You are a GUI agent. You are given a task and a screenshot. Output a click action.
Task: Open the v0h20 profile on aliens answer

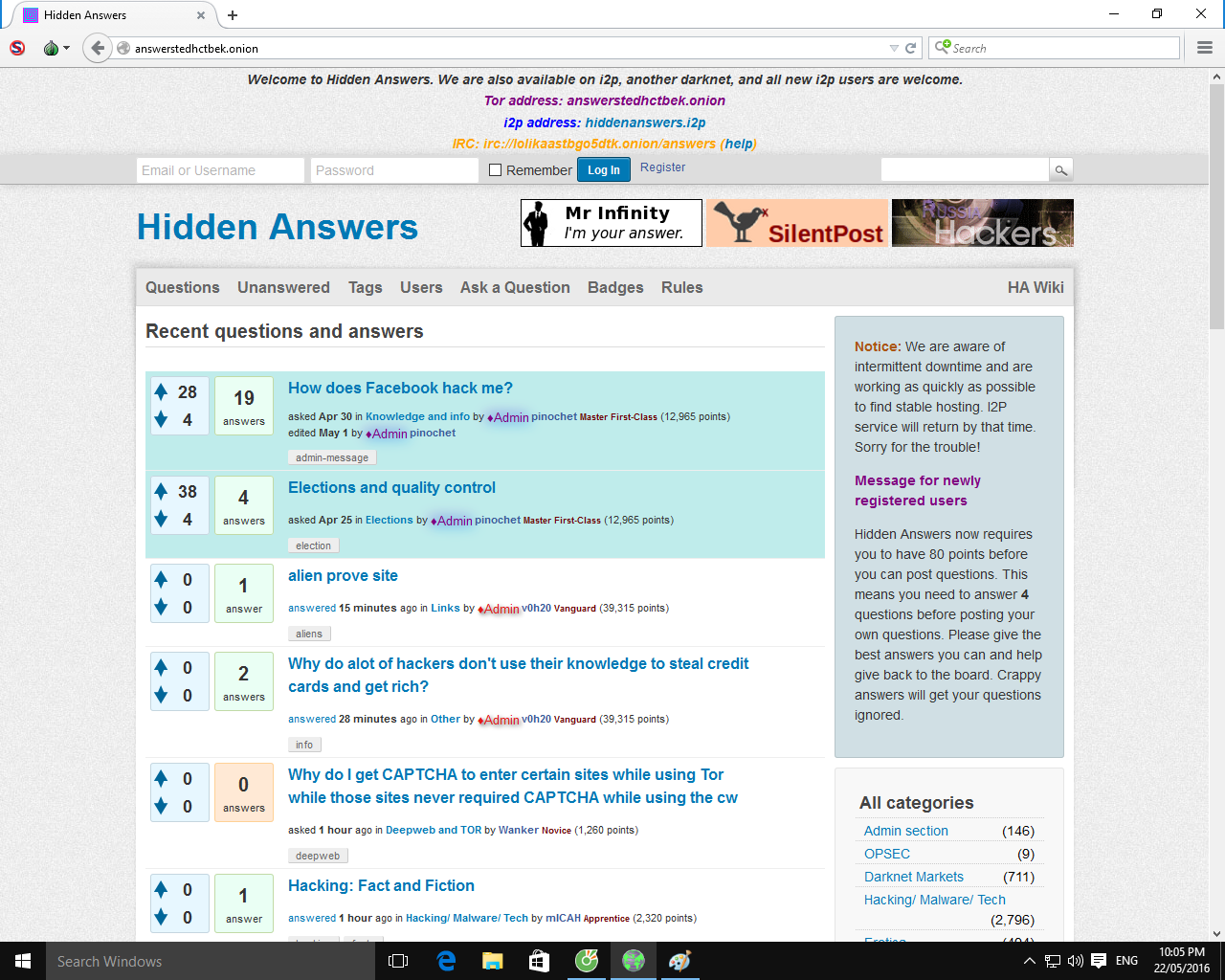536,608
